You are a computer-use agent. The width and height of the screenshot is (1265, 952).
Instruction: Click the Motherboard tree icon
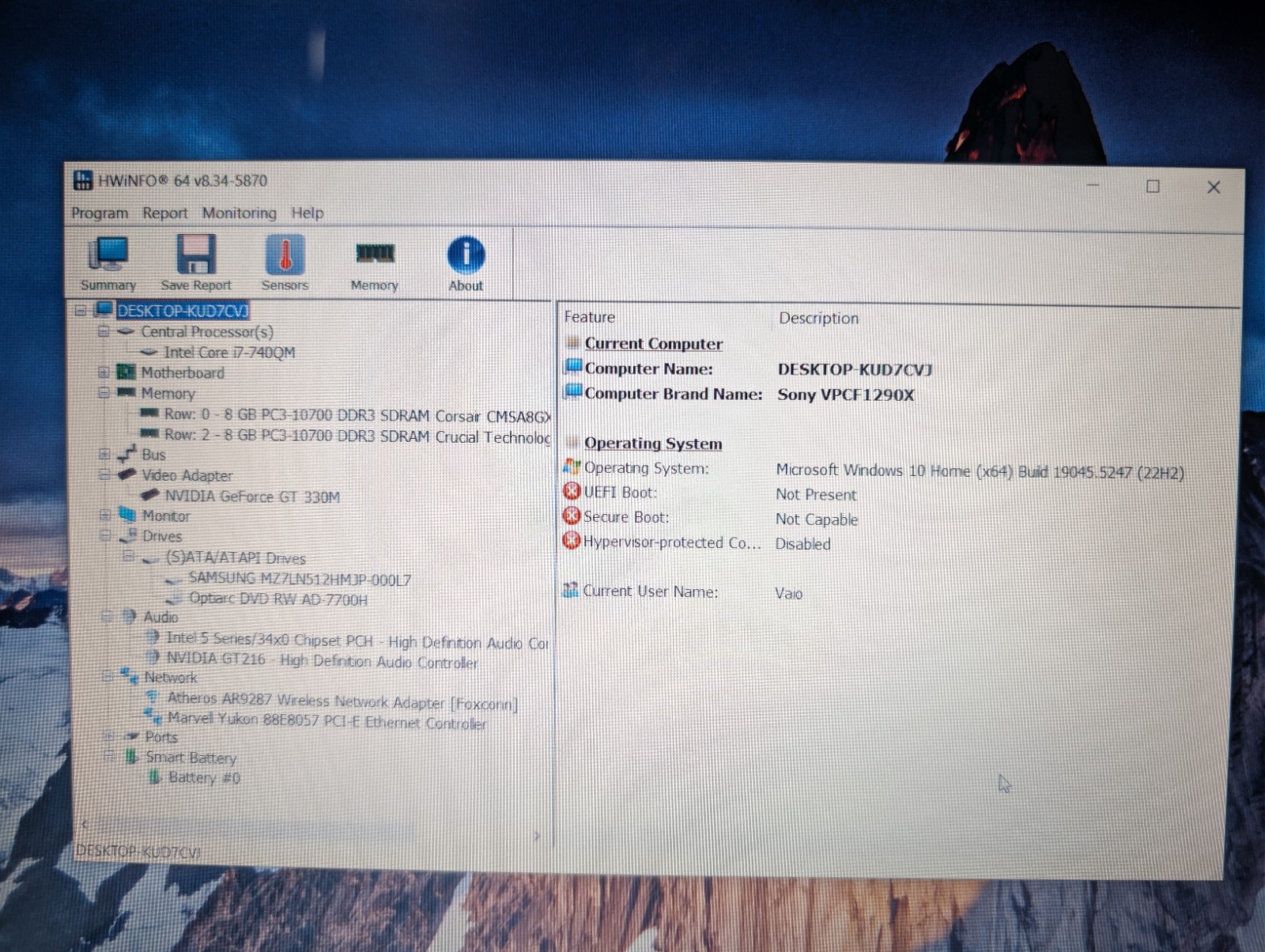pos(126,372)
